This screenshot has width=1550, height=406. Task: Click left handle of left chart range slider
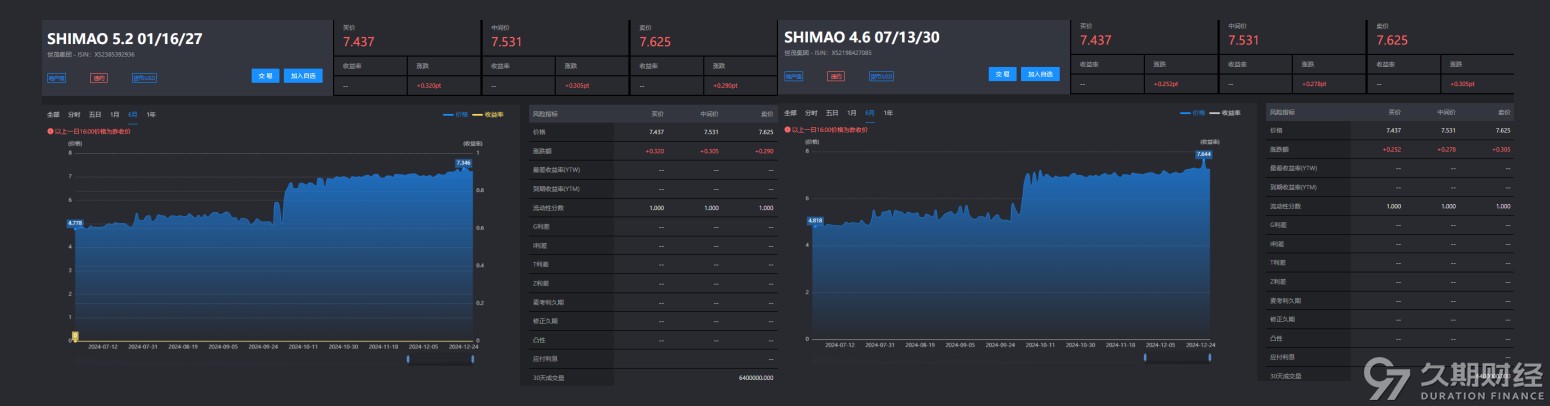(408, 357)
